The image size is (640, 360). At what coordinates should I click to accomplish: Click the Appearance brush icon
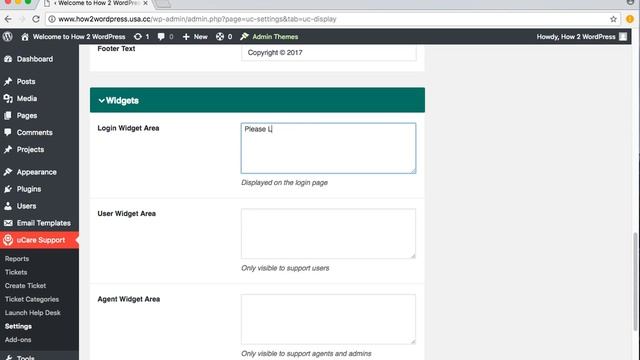(x=8, y=172)
